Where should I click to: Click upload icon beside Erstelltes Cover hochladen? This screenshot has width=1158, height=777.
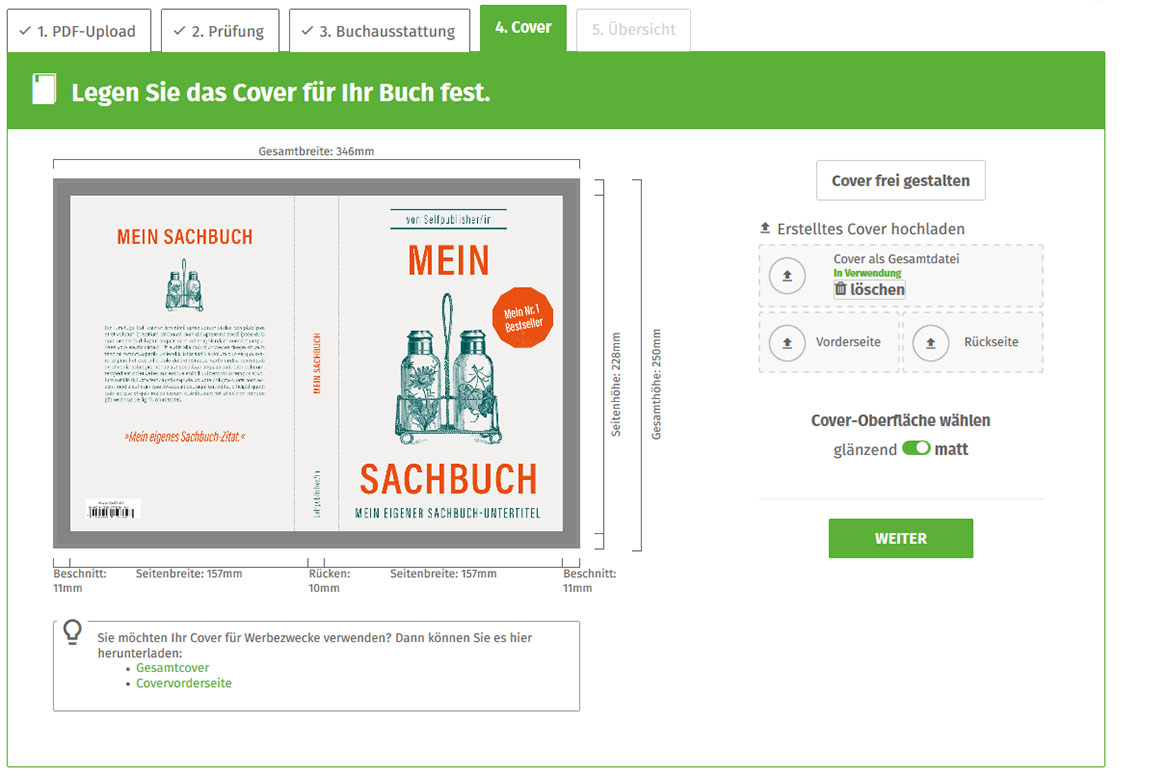pos(766,229)
